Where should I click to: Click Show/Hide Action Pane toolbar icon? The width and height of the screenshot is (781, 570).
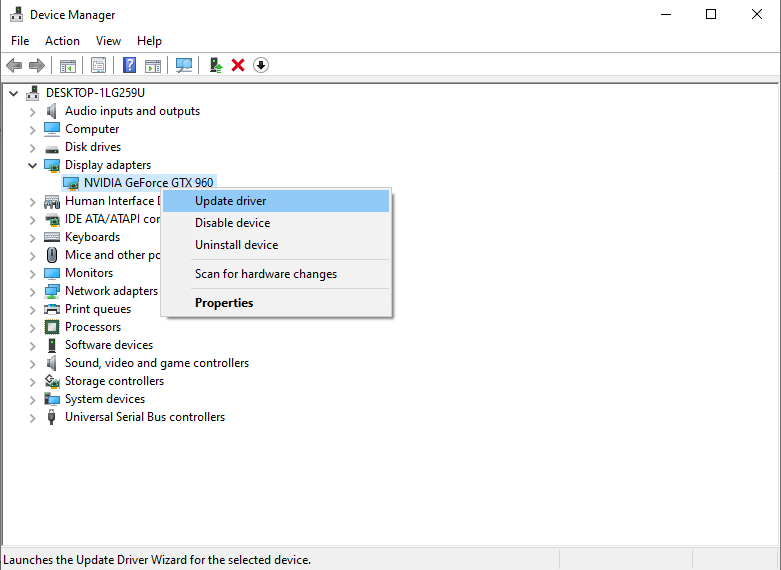click(x=153, y=65)
